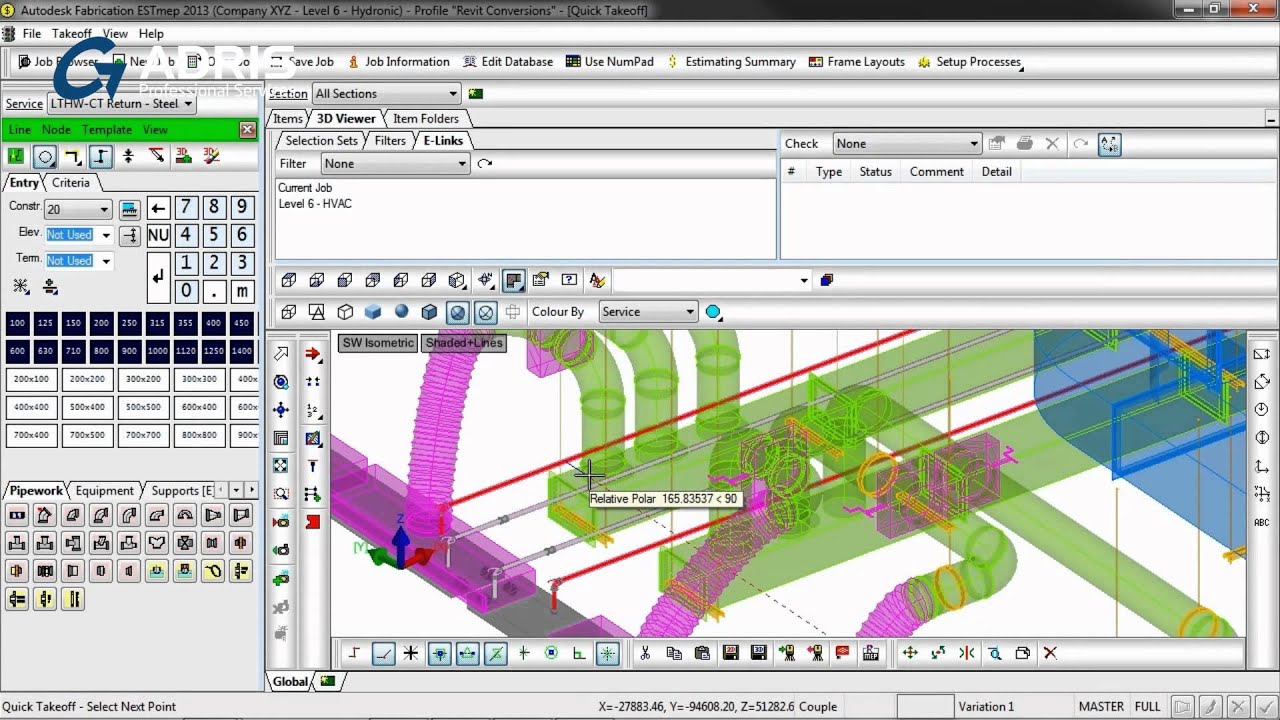Switch to the Item Folders tab

coord(425,118)
